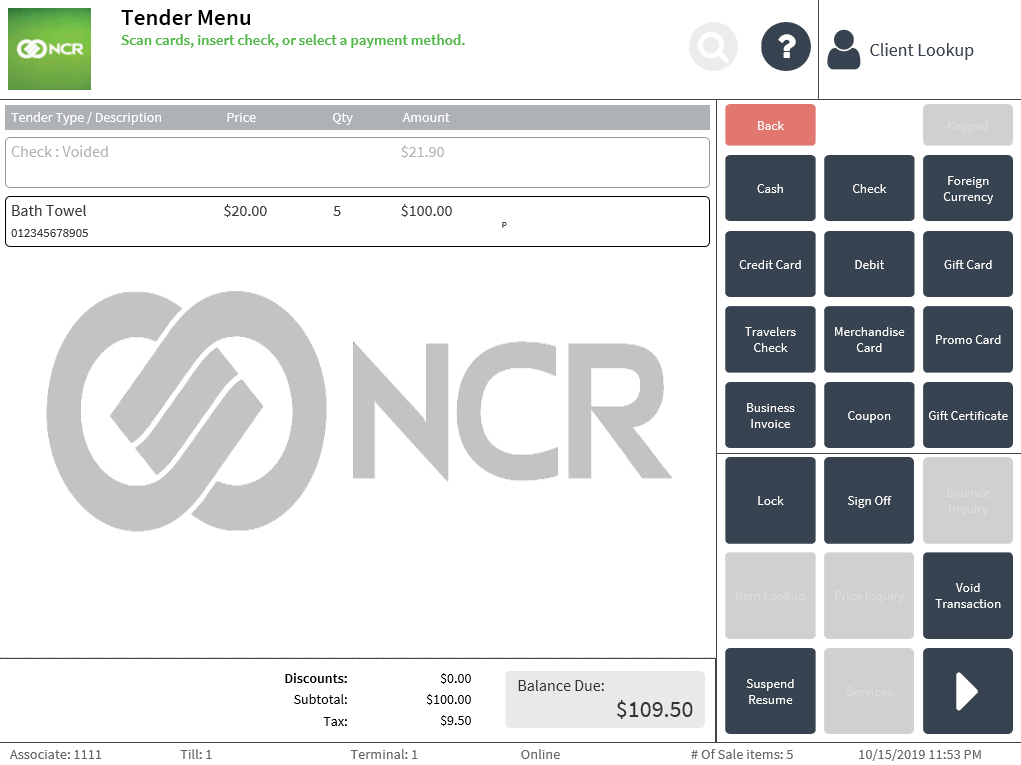Click the greyed Keypad button
This screenshot has width=1021, height=765.
(x=968, y=125)
